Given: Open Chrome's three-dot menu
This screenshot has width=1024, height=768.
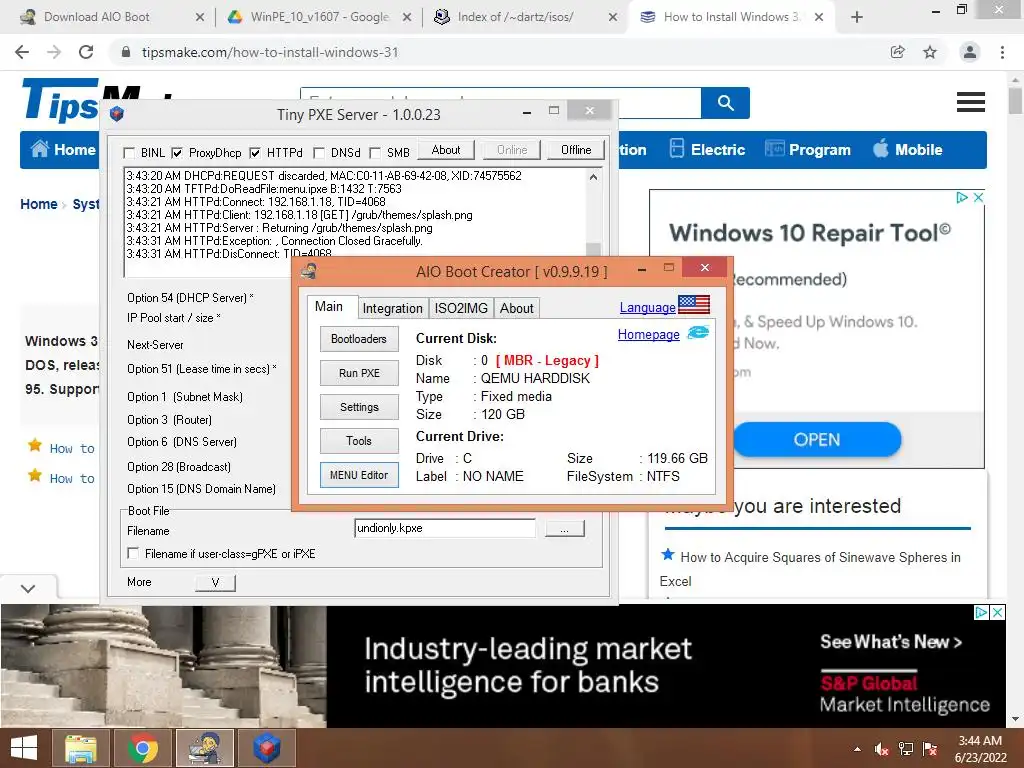Looking at the screenshot, I should tap(1002, 52).
